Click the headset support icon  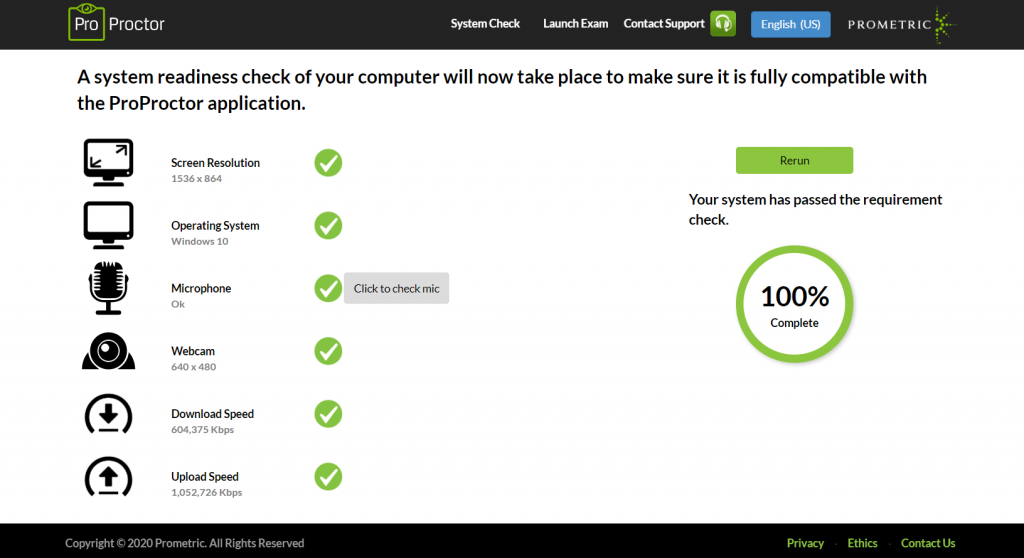(x=723, y=24)
